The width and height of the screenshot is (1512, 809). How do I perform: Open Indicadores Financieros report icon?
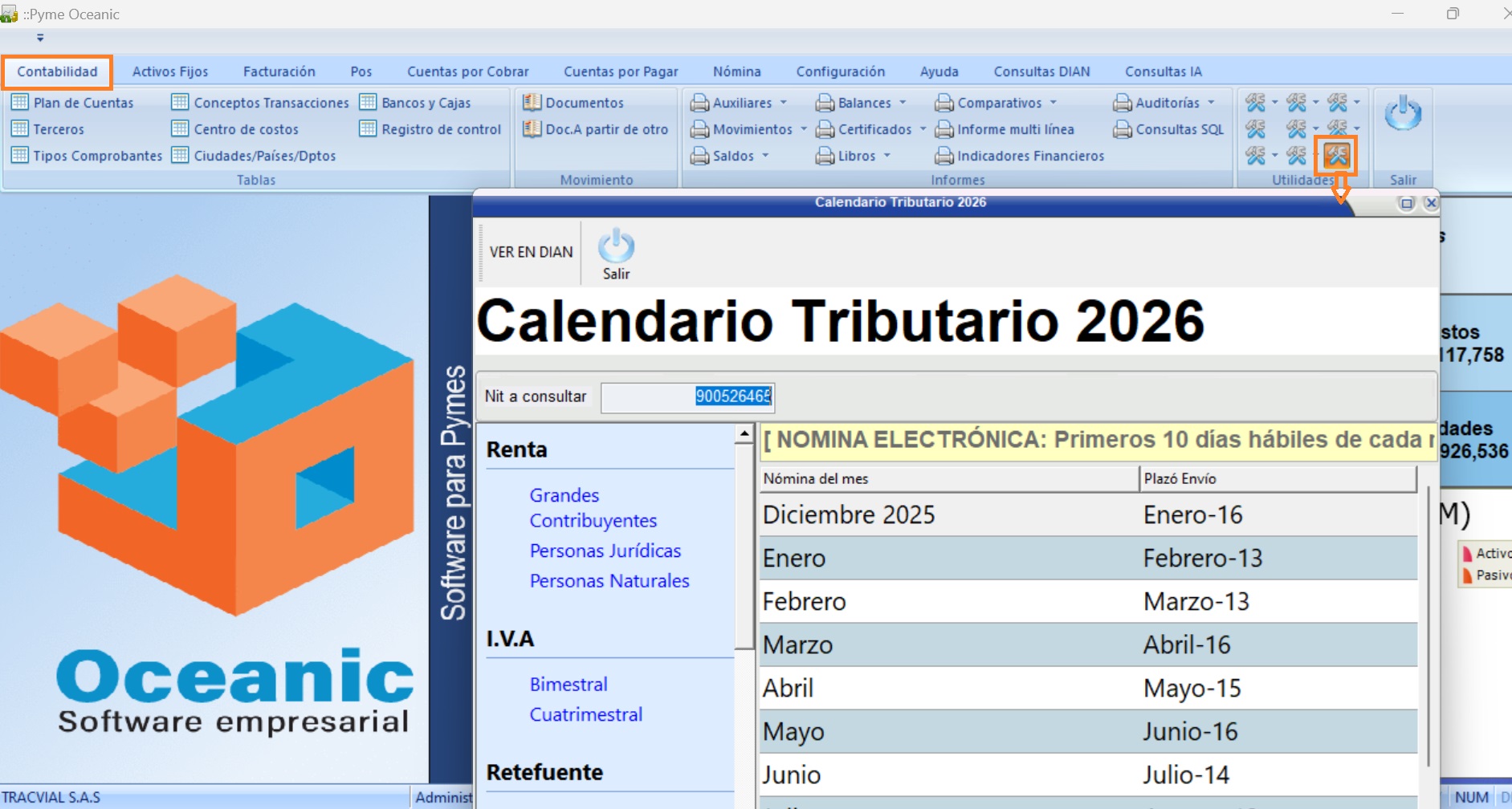(x=944, y=156)
